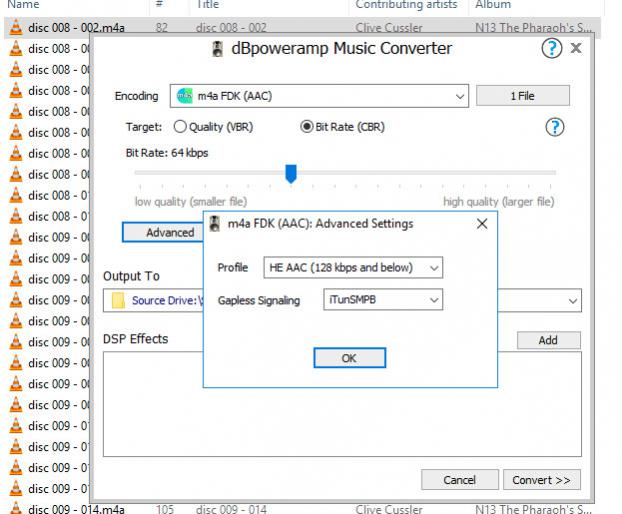Select the Bit Rate (CBR) radio button

pos(307,127)
